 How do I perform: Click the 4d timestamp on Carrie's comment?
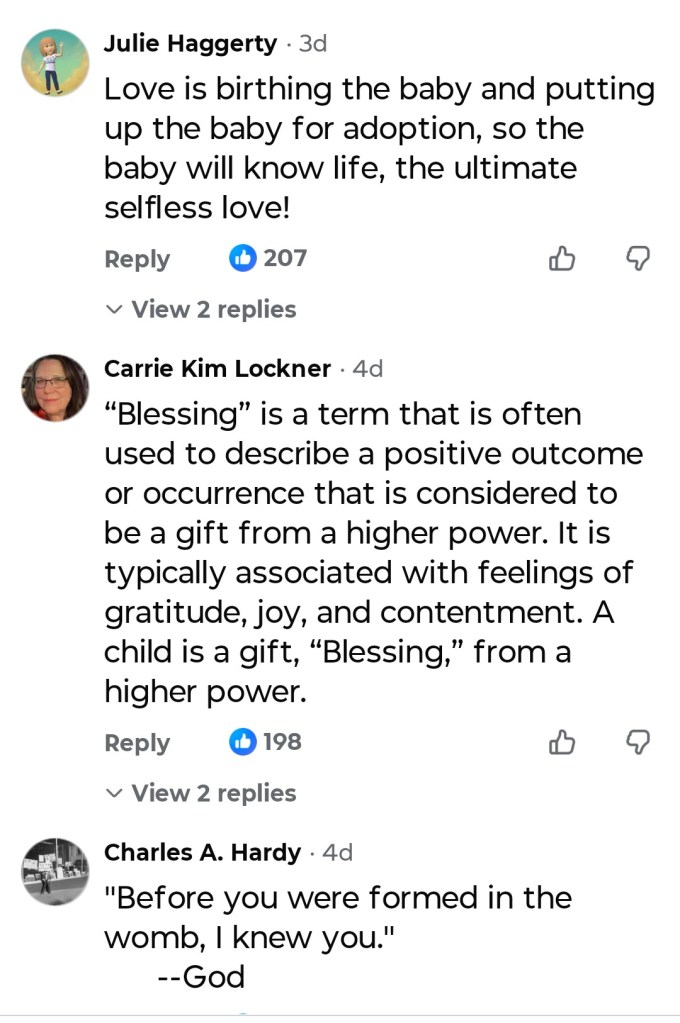point(368,369)
